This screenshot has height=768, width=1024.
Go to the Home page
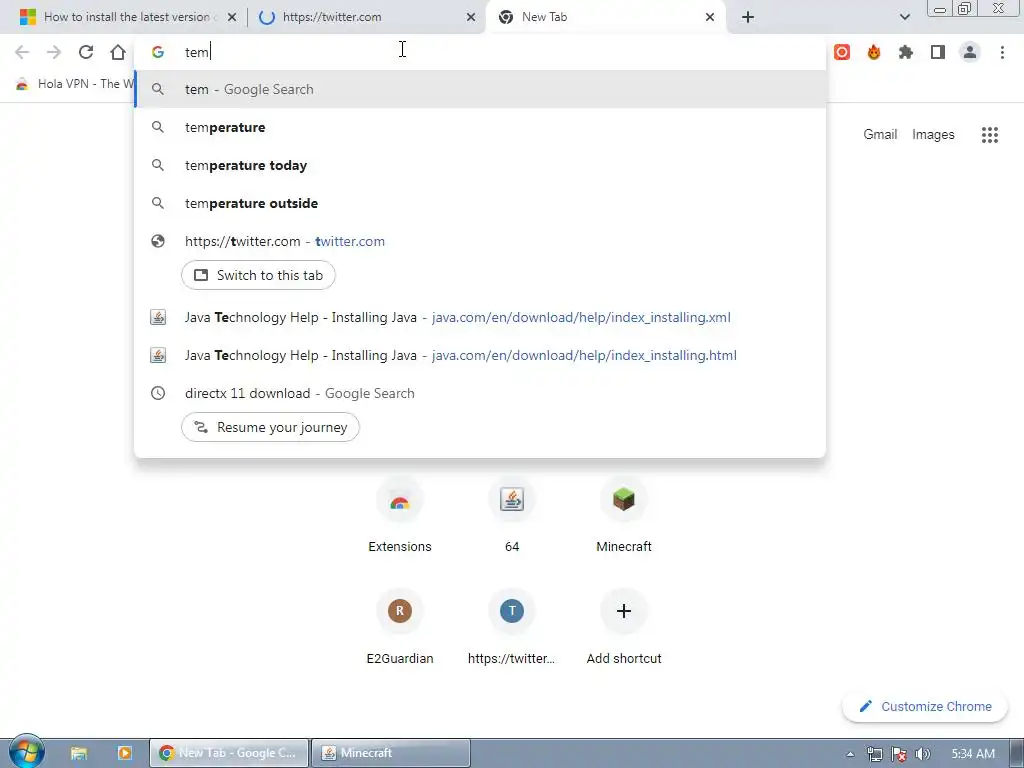(x=118, y=52)
